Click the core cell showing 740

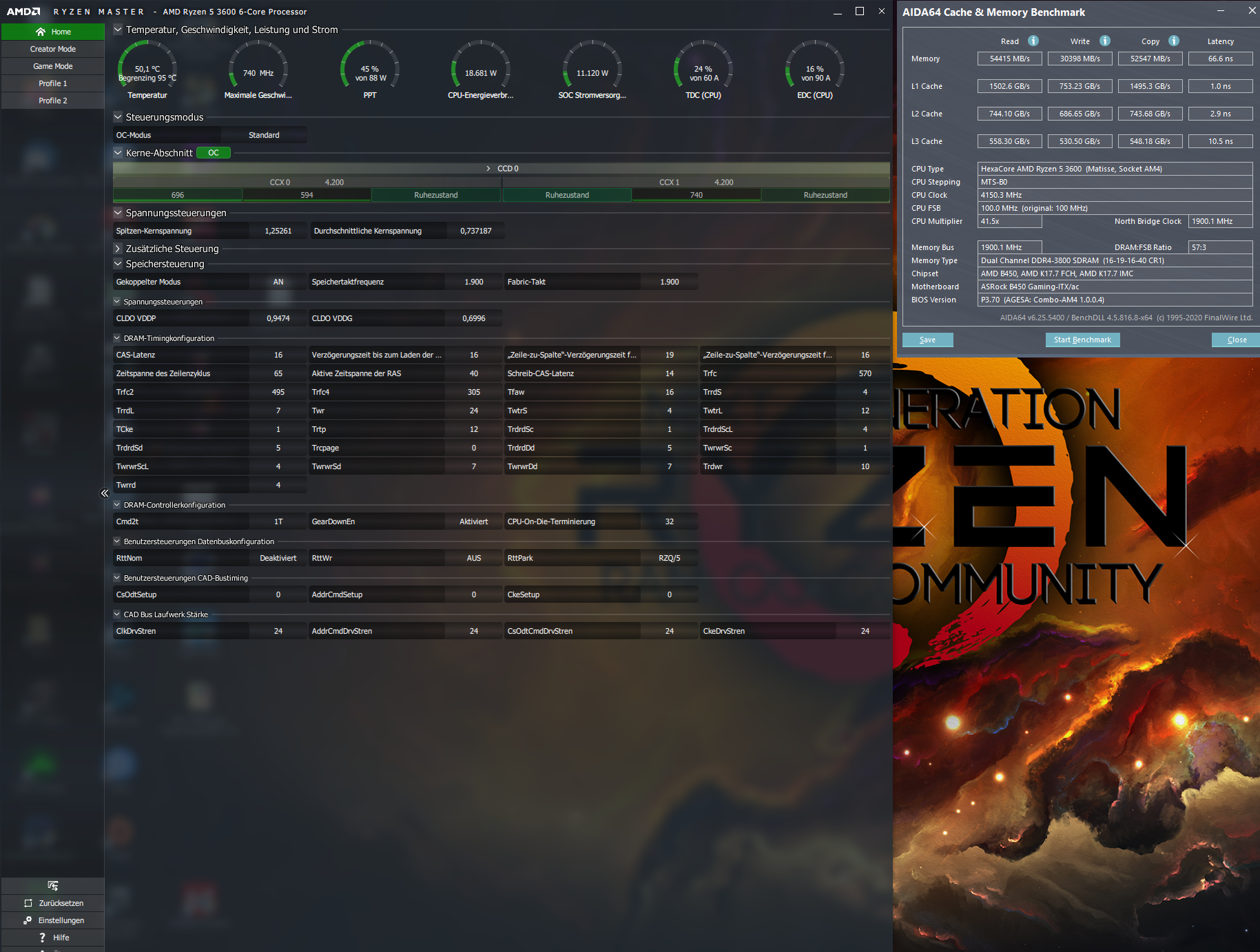(696, 195)
